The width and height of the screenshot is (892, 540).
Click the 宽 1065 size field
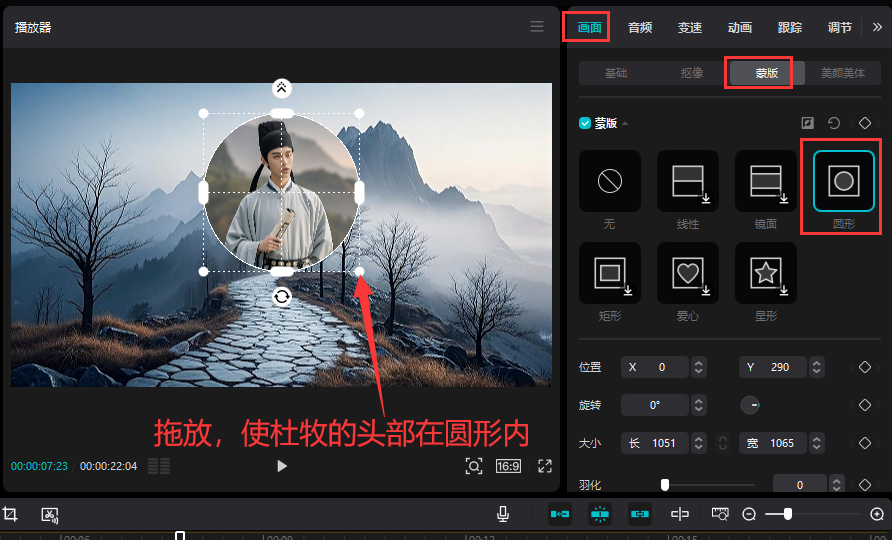click(x=773, y=443)
